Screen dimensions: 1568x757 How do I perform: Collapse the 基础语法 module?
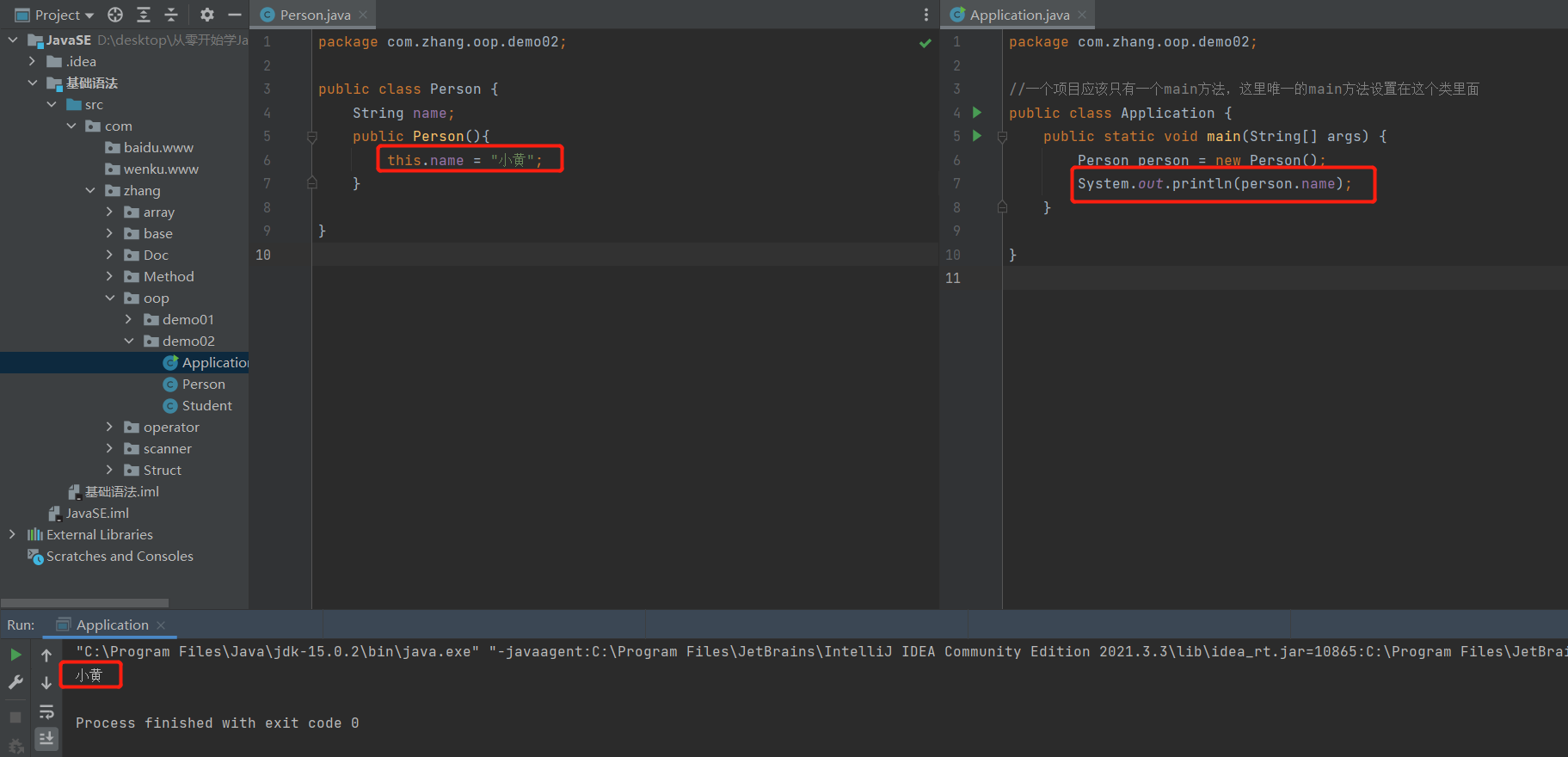33,83
